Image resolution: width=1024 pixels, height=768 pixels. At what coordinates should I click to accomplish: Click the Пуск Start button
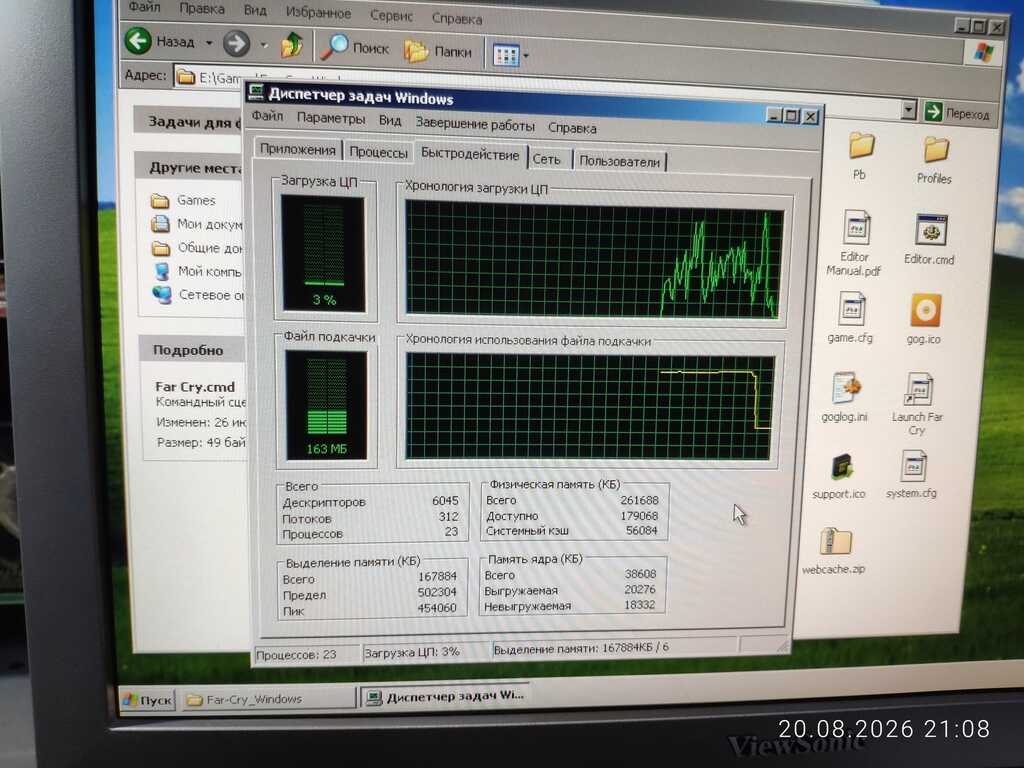coord(148,700)
